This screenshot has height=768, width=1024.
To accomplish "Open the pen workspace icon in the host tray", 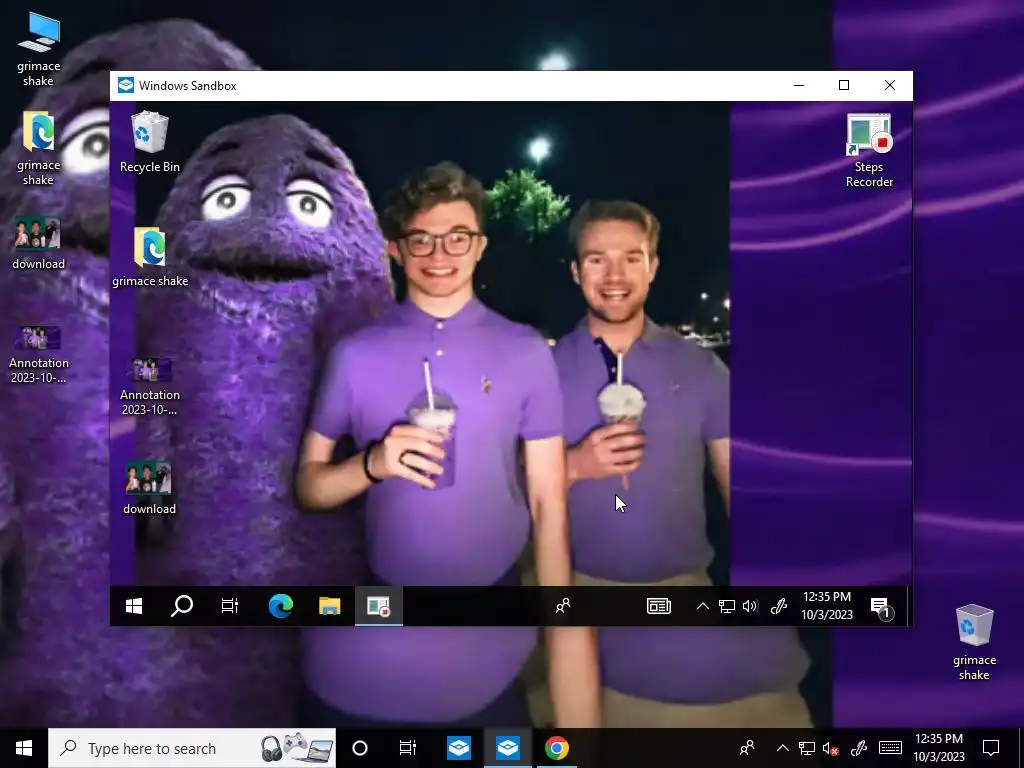I will [x=859, y=748].
